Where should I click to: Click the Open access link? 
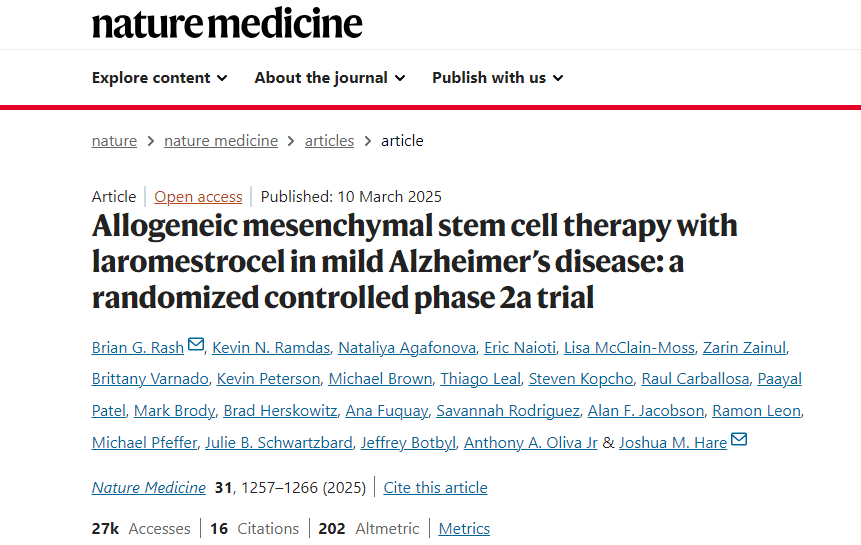pos(198,196)
